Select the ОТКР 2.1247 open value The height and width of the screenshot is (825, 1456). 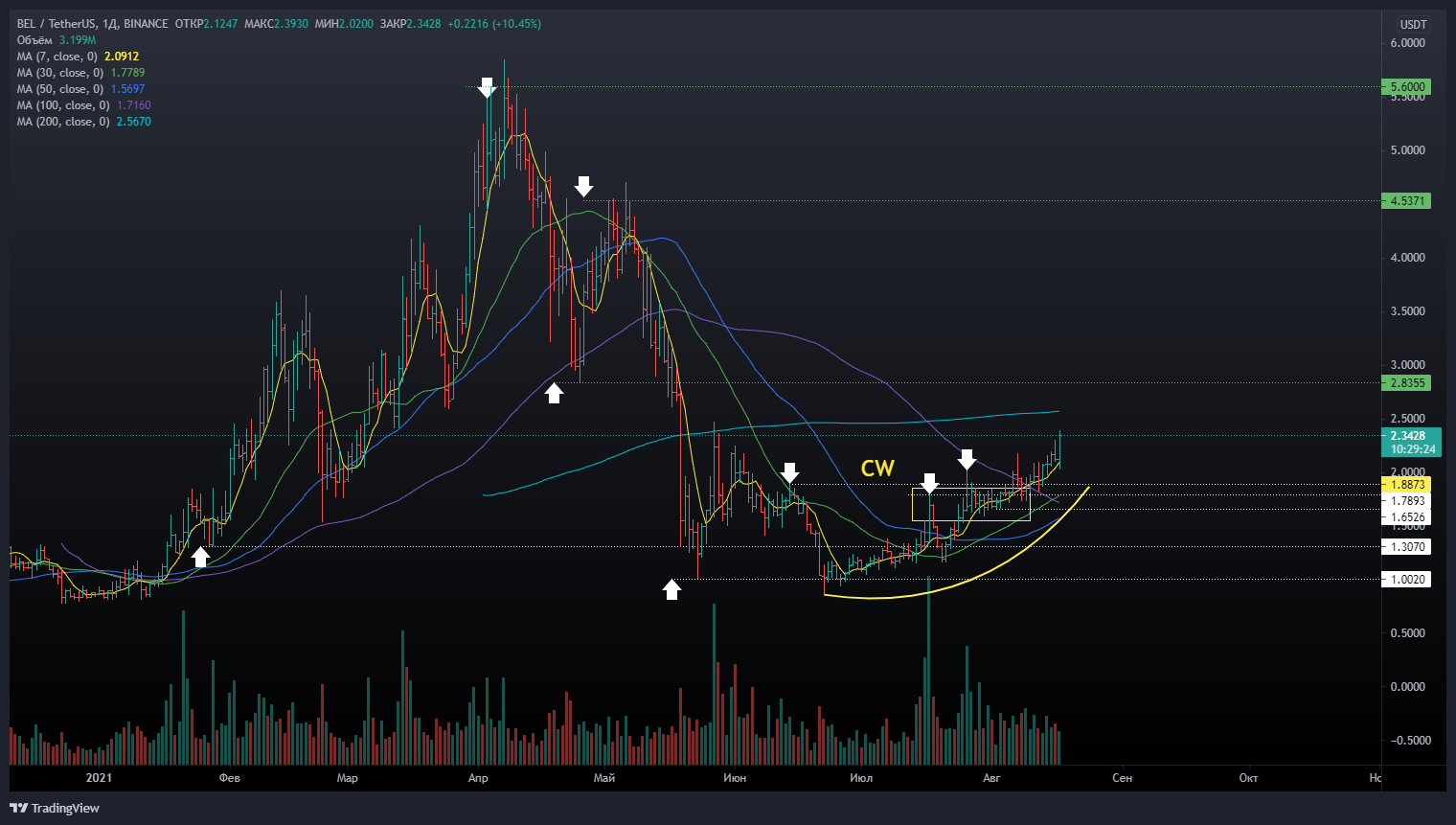(206, 24)
